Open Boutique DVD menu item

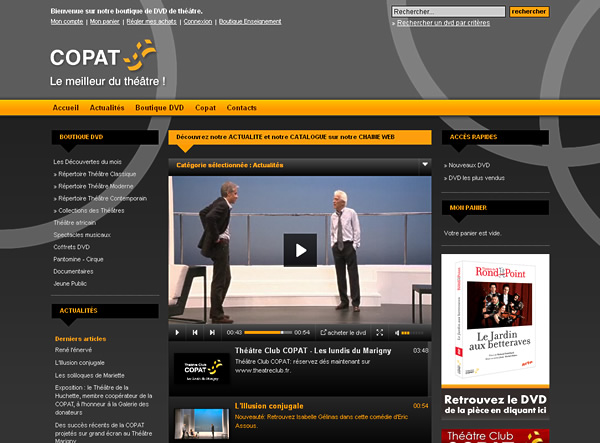[x=160, y=108]
